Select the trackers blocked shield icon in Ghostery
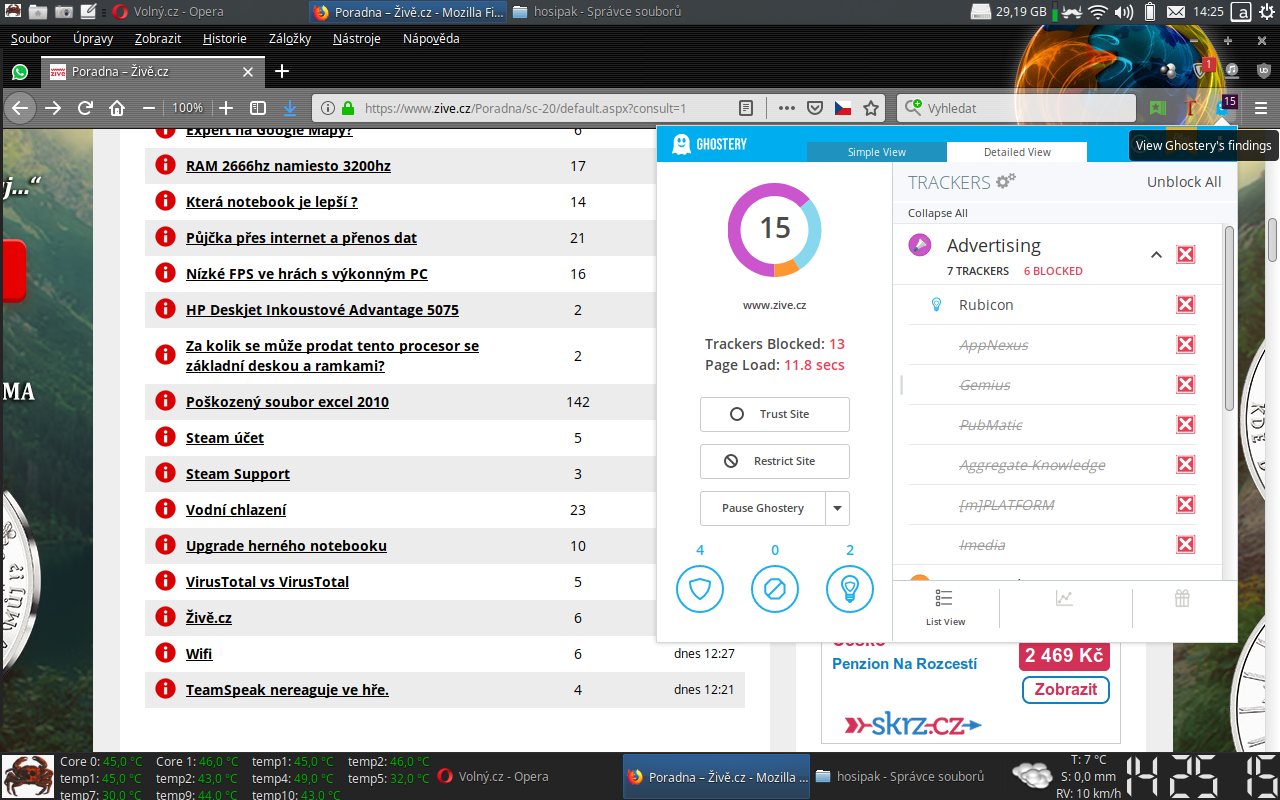 pyautogui.click(x=700, y=589)
